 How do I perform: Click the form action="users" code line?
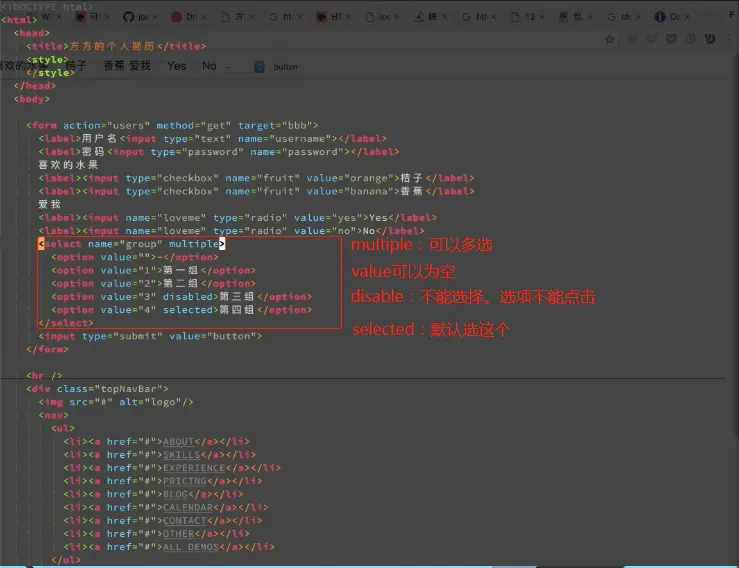point(172,125)
